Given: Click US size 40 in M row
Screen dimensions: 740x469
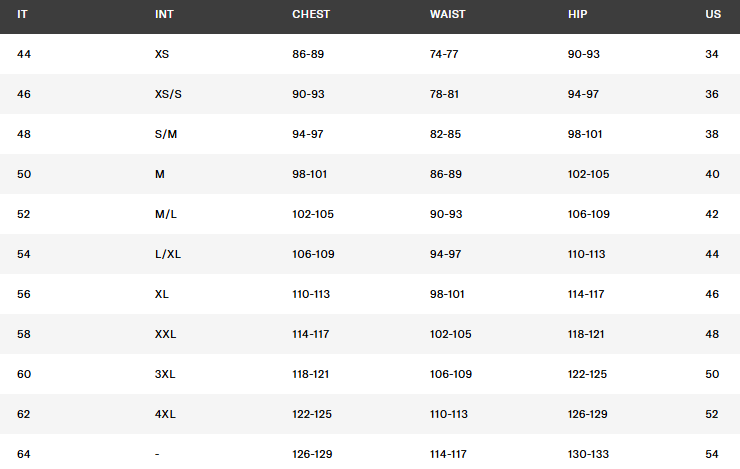Looking at the screenshot, I should click(712, 174).
